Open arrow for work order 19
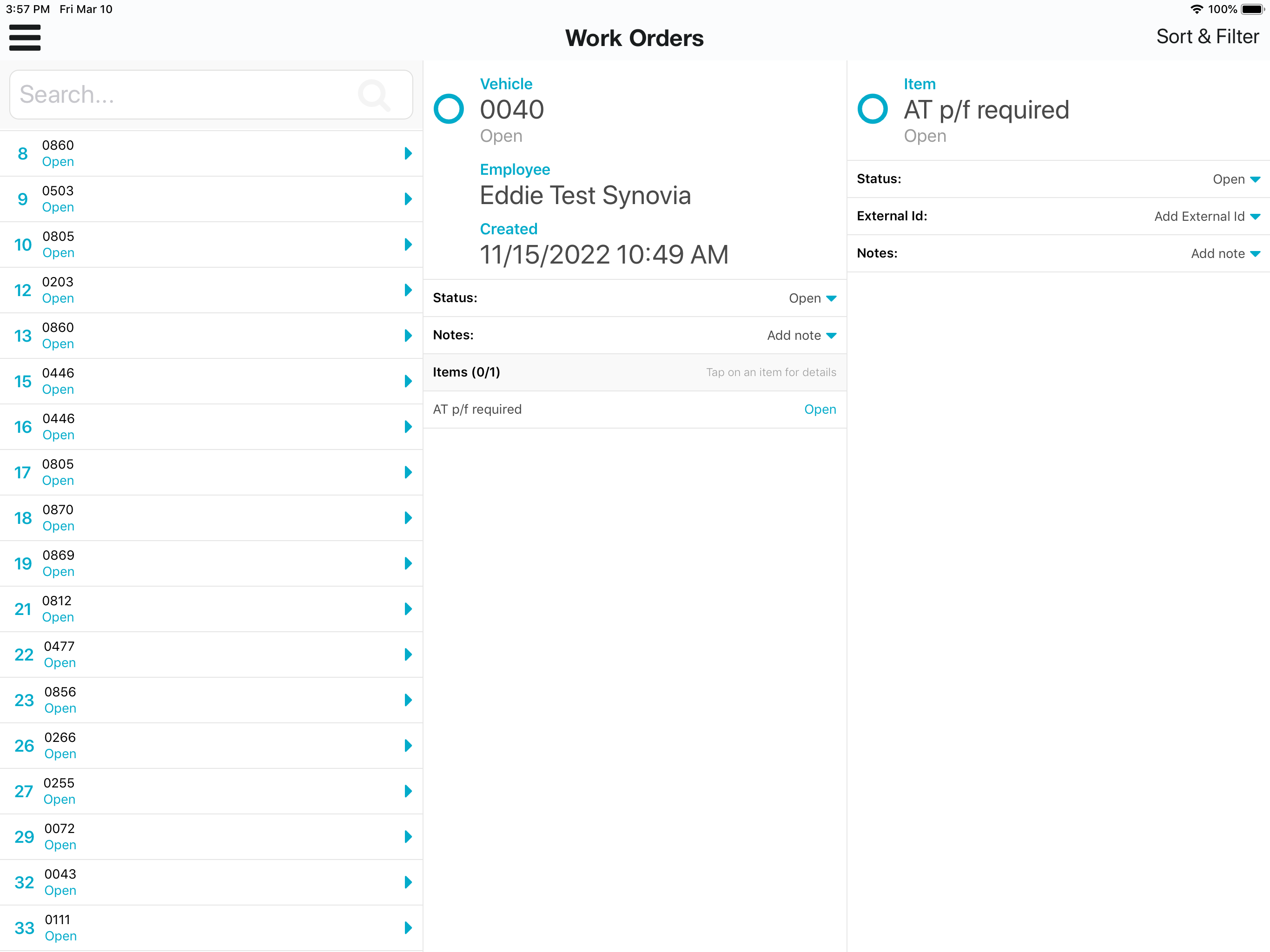 pos(408,563)
